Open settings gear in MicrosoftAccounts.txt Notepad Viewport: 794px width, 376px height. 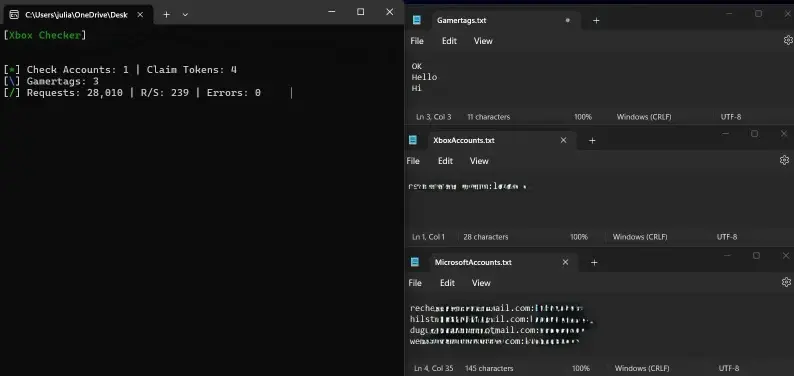coord(786,282)
